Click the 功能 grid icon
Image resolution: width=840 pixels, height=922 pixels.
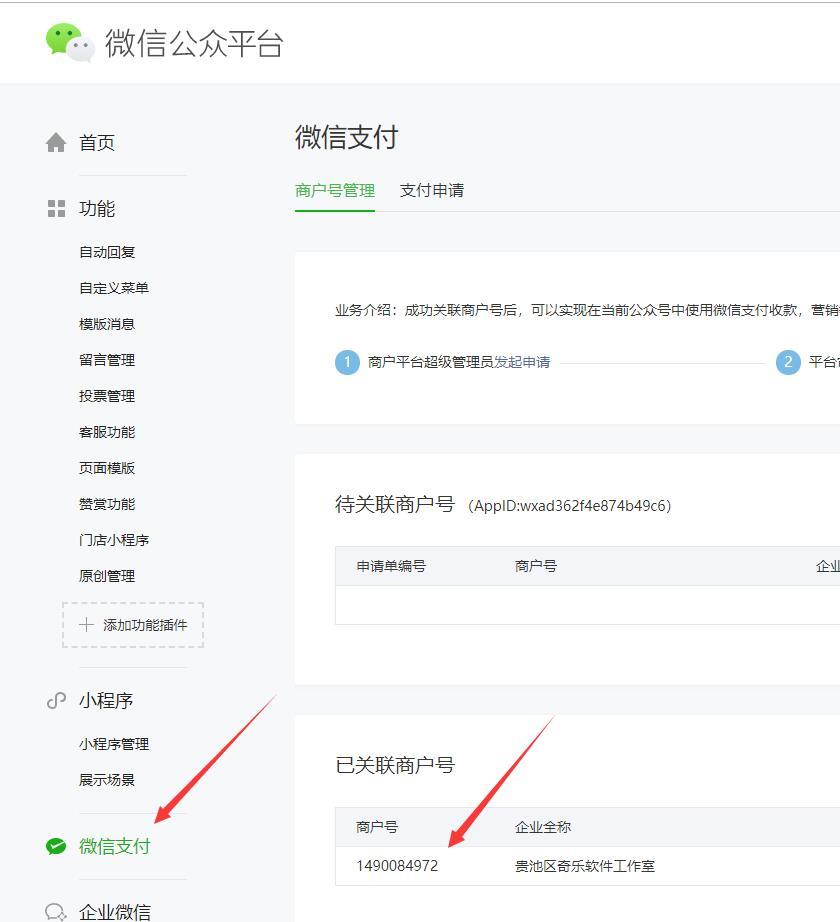(56, 208)
